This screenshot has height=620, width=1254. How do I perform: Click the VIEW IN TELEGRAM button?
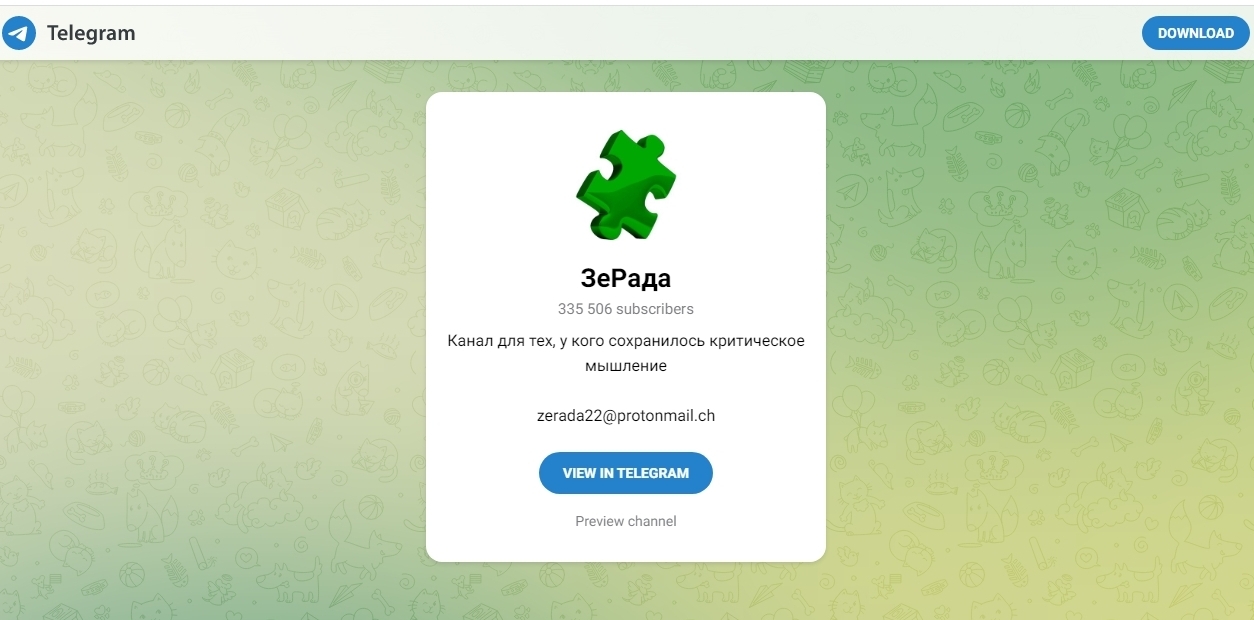pos(626,473)
